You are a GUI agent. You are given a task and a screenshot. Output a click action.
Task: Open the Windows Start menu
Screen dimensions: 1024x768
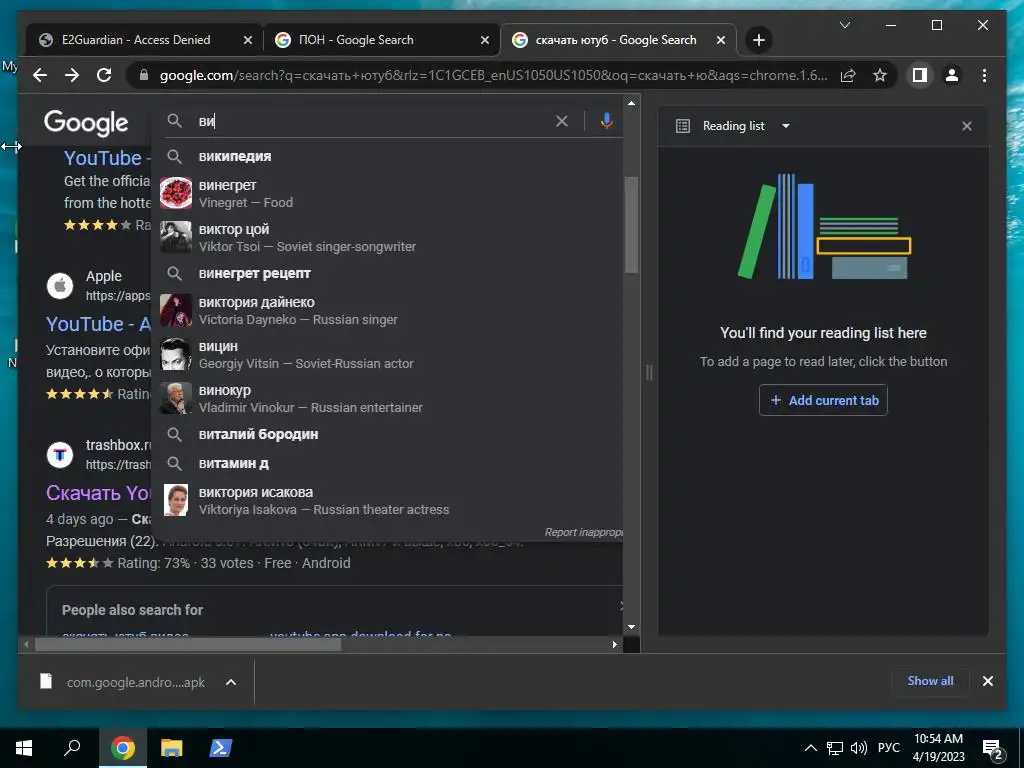pos(24,748)
